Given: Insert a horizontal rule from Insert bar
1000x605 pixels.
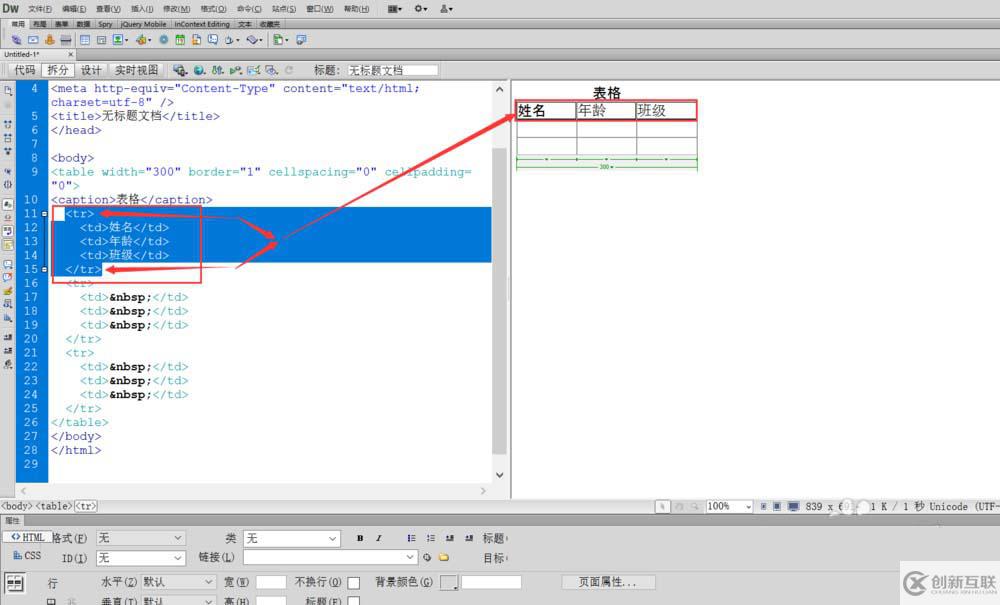Looking at the screenshot, I should click(x=66, y=40).
